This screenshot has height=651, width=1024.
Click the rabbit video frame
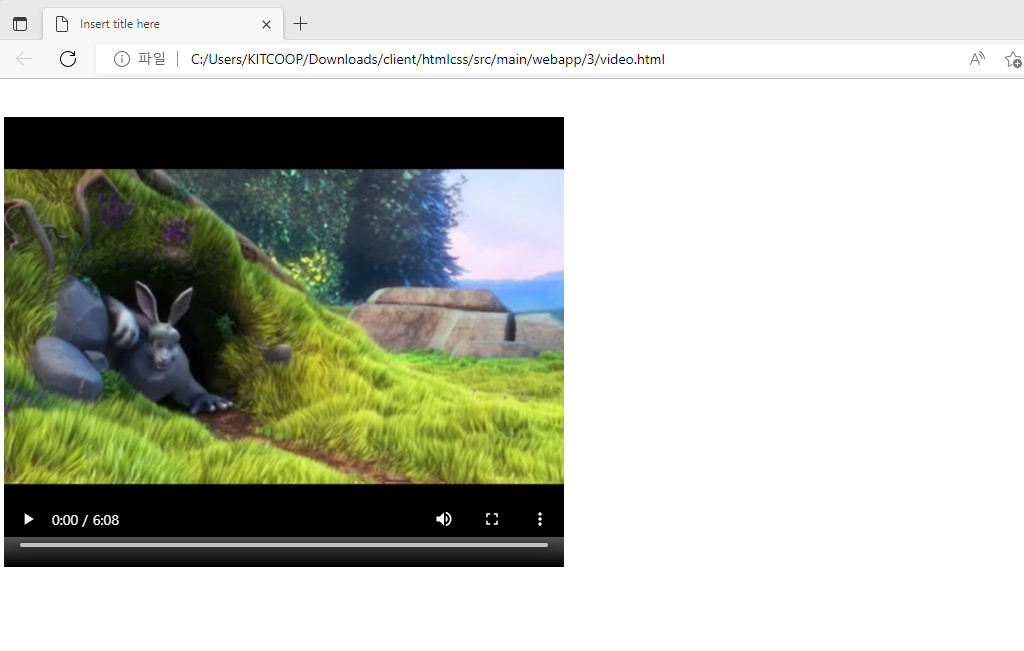point(284,326)
